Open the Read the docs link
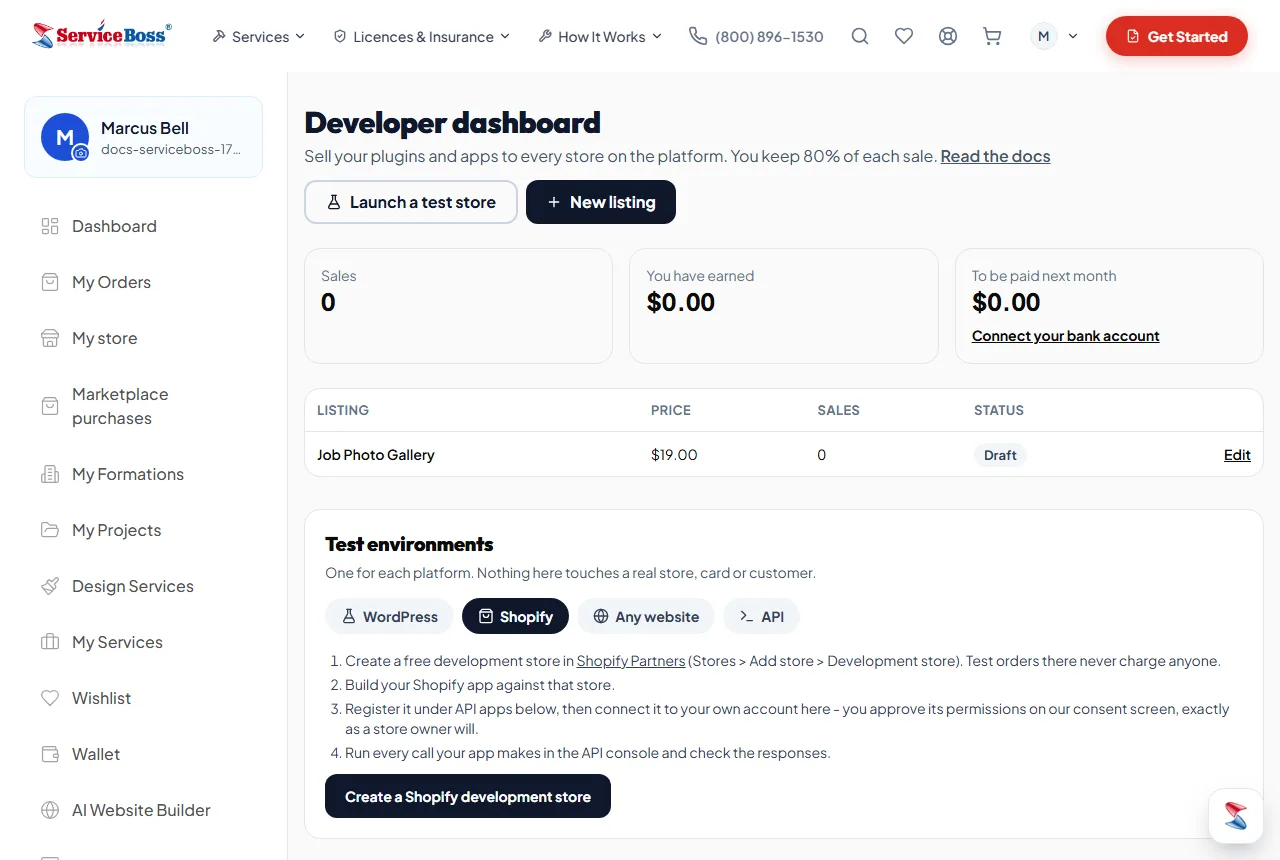The height and width of the screenshot is (860, 1280). pos(995,156)
